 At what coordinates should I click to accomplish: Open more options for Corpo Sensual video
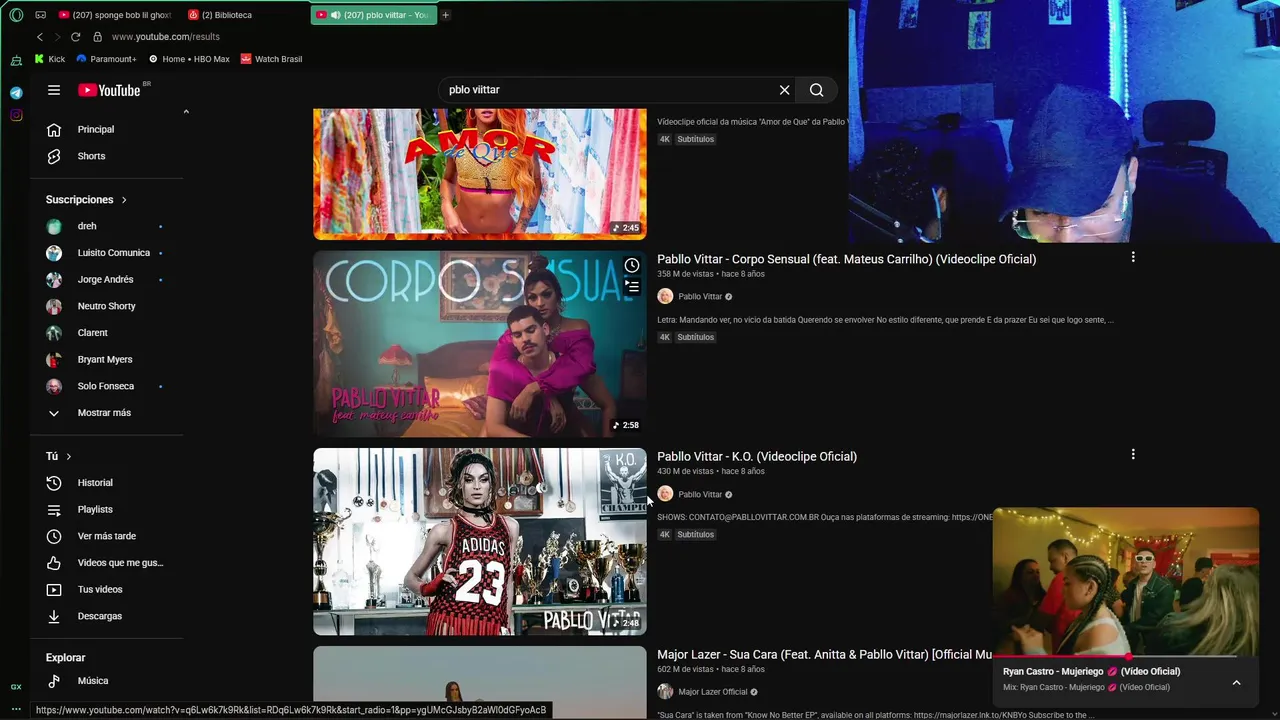1133,257
